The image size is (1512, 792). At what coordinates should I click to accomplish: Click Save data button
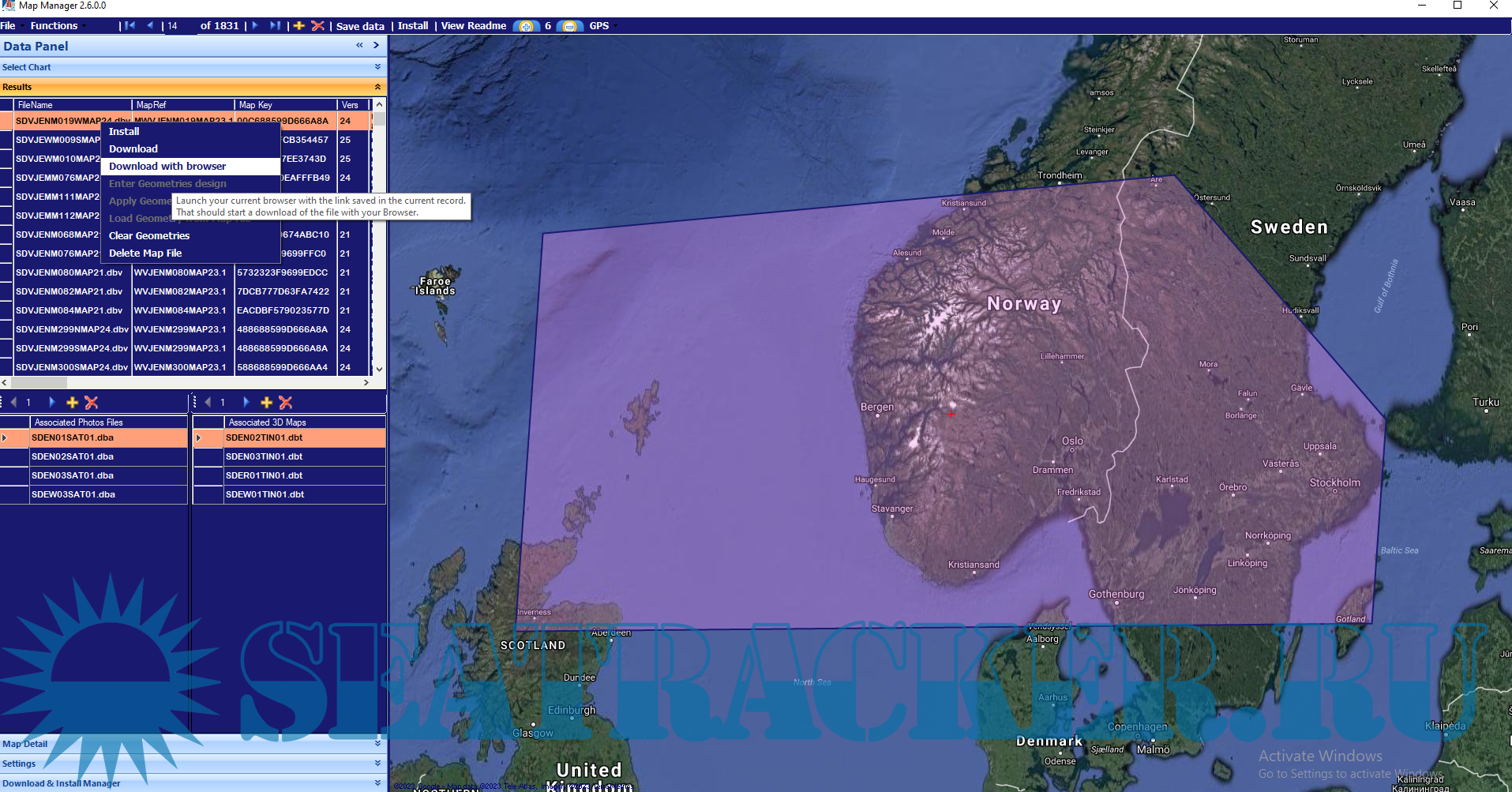tap(360, 26)
